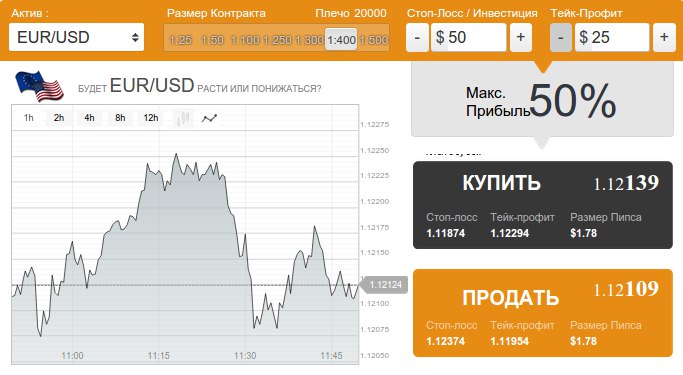Select 1:100 contract leverage
Image resolution: width=683 pixels, height=375 pixels.
coord(245,40)
